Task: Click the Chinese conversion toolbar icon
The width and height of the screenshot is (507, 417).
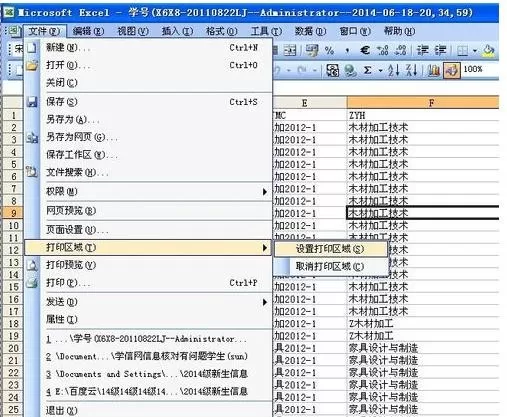Action: coord(333,70)
